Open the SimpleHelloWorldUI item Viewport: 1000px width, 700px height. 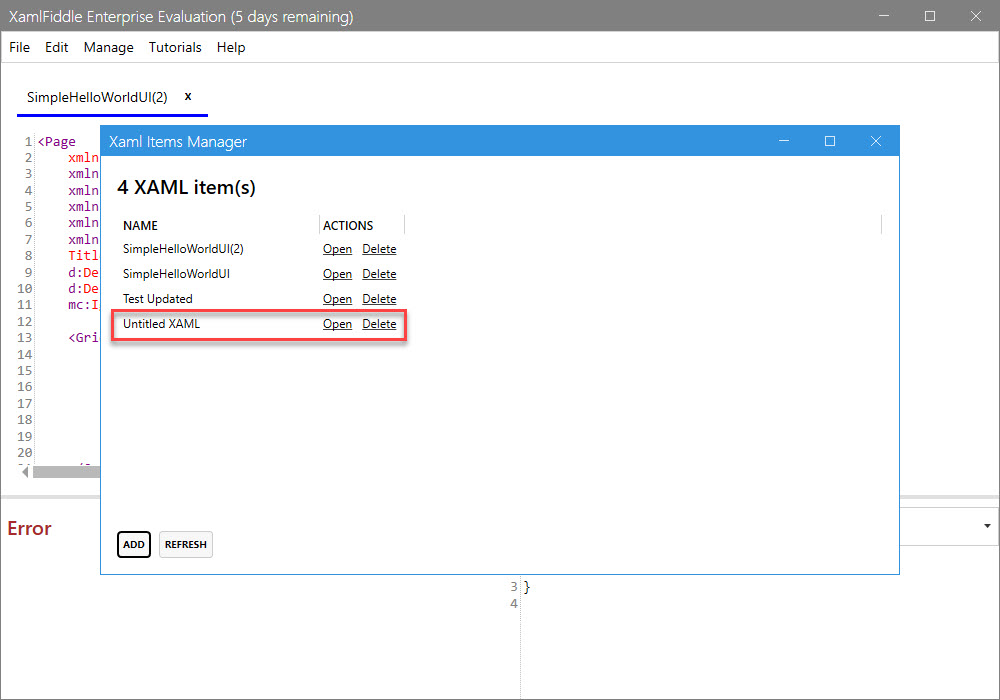pyautogui.click(x=337, y=274)
